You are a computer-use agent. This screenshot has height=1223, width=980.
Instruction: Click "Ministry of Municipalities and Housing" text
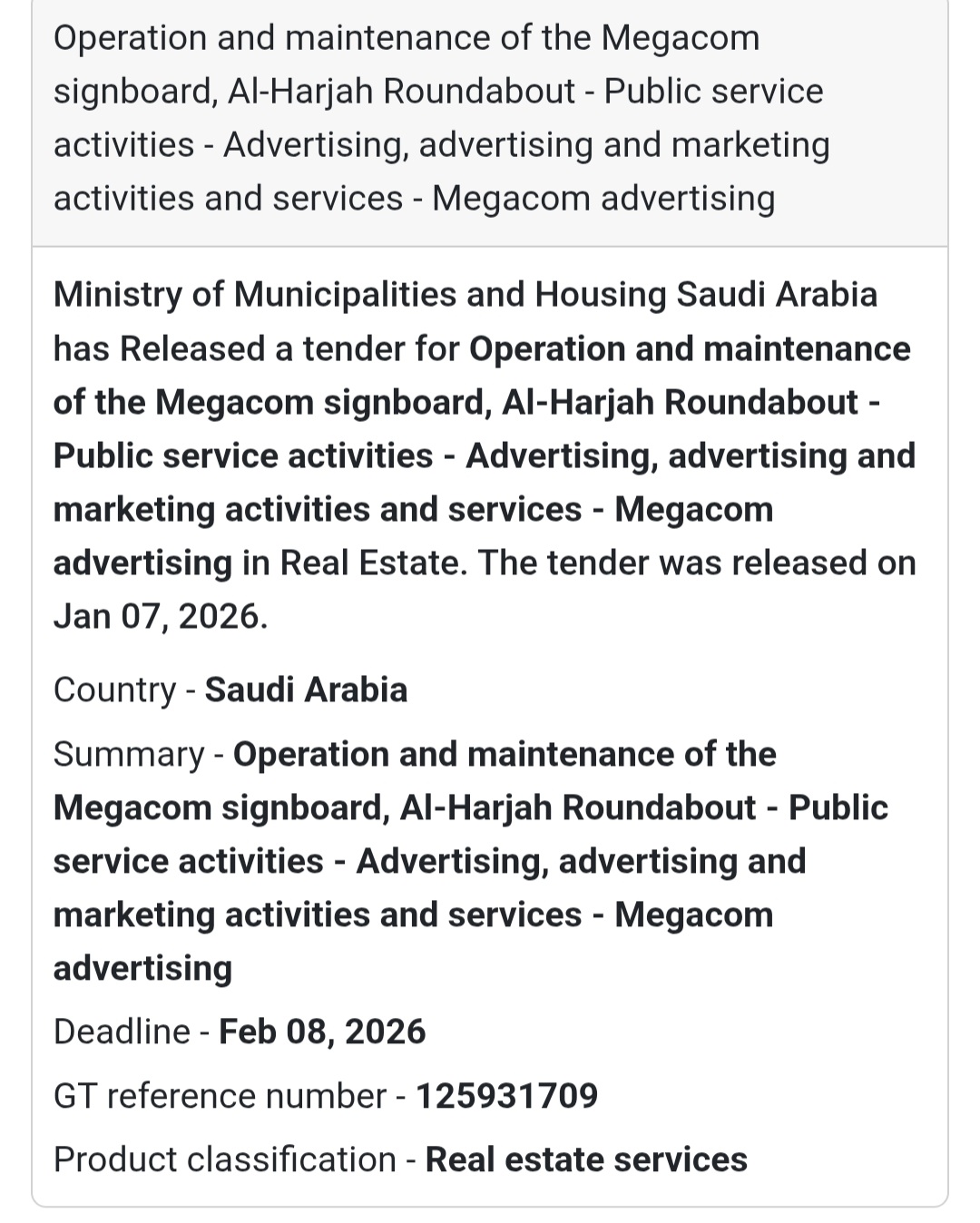click(x=360, y=295)
